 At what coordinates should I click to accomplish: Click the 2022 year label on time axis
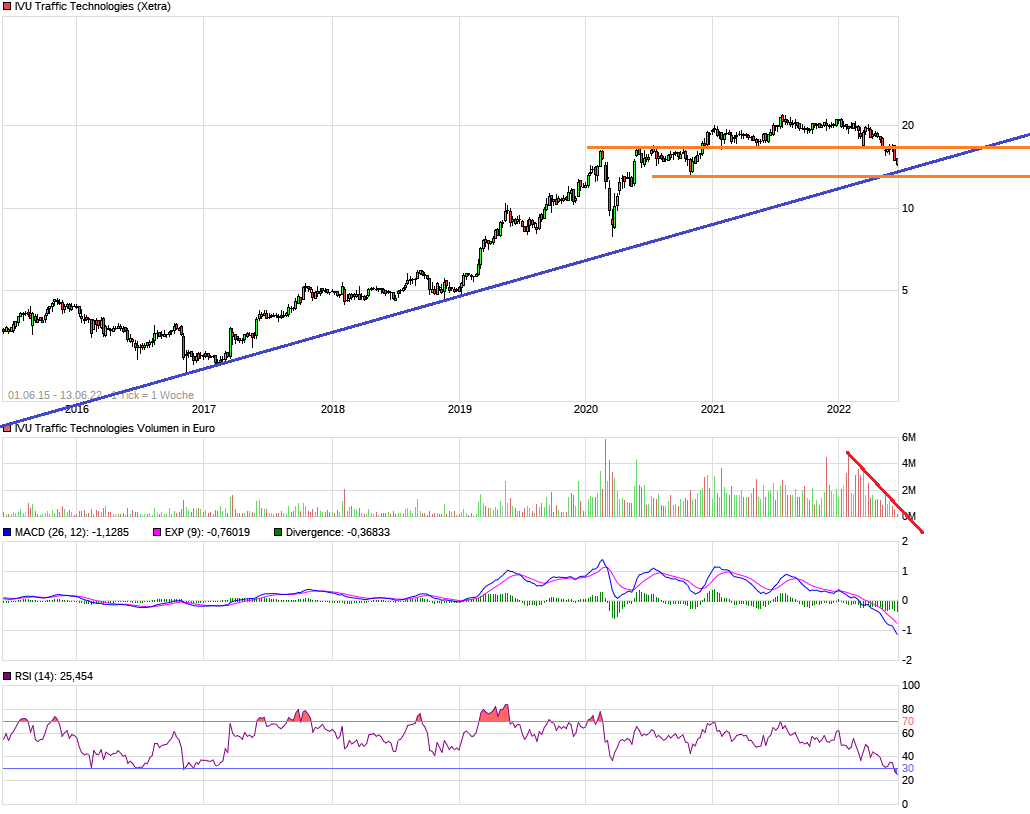click(x=839, y=409)
